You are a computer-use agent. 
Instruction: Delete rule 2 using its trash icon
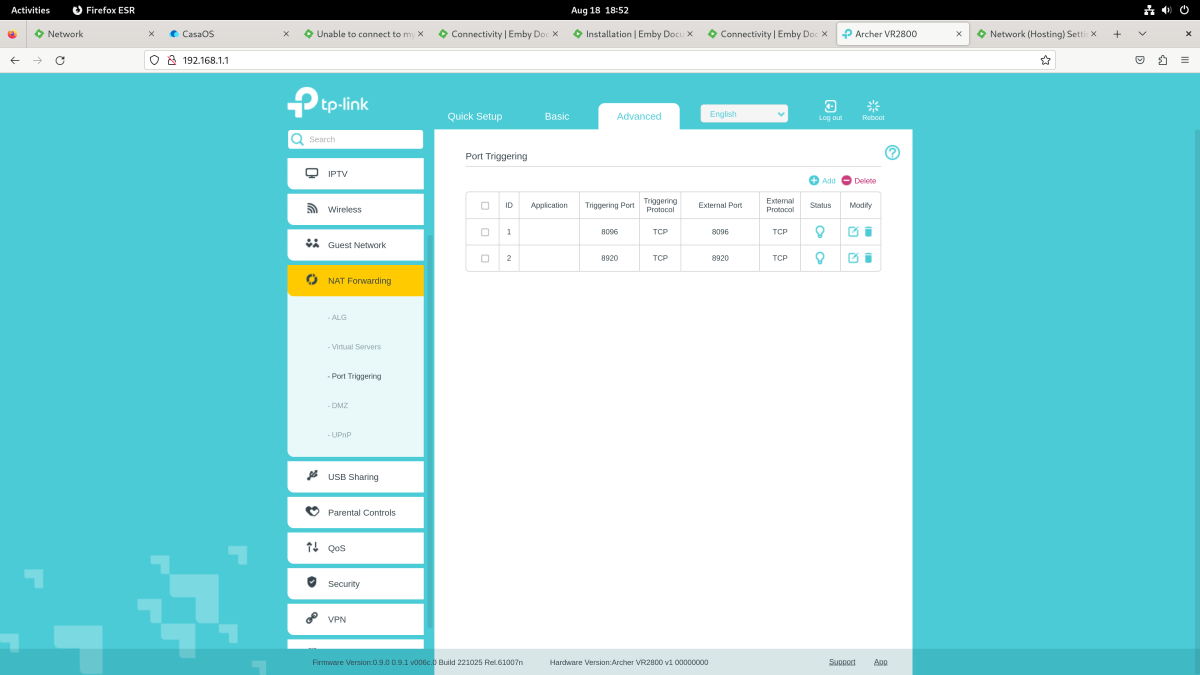[869, 257]
